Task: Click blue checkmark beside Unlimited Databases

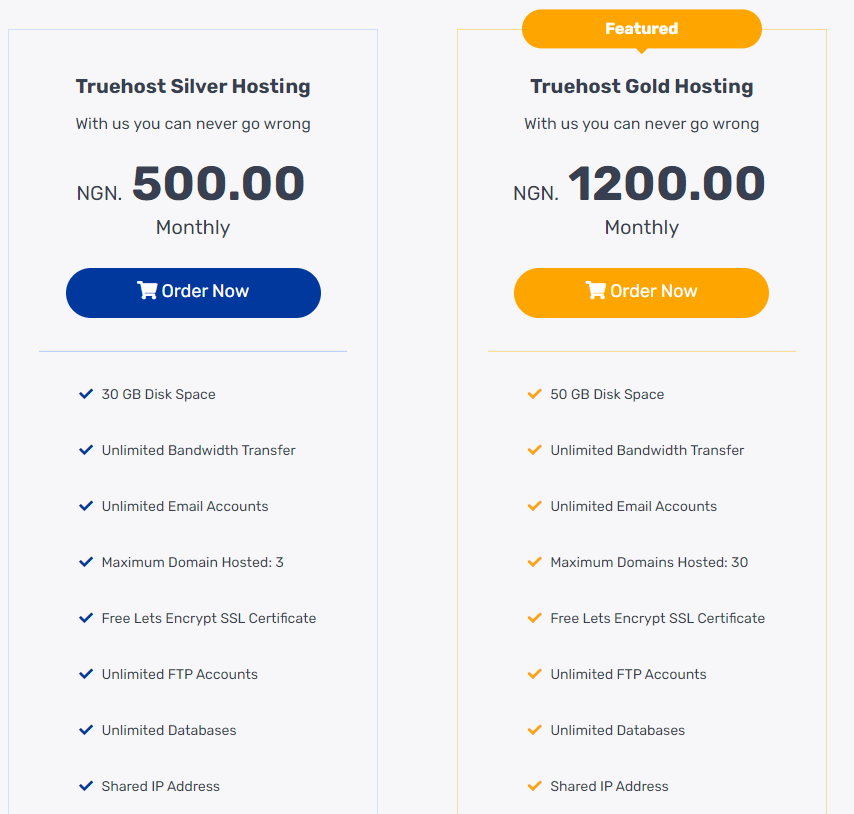Action: point(86,730)
